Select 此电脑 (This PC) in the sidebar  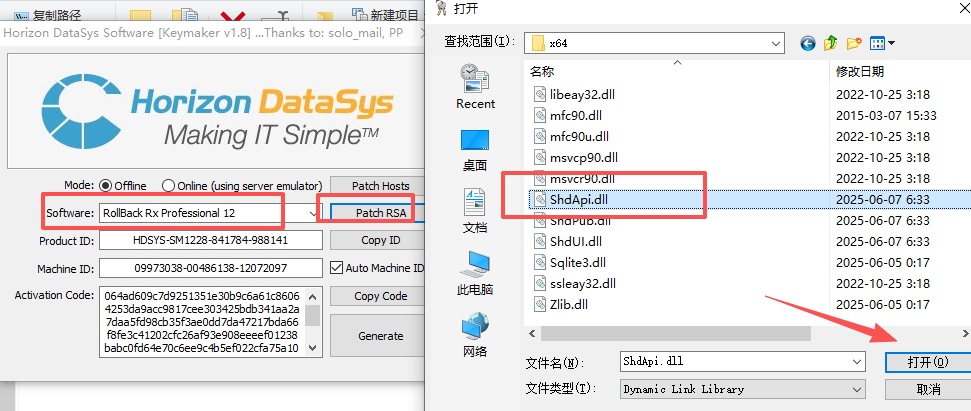click(x=475, y=271)
